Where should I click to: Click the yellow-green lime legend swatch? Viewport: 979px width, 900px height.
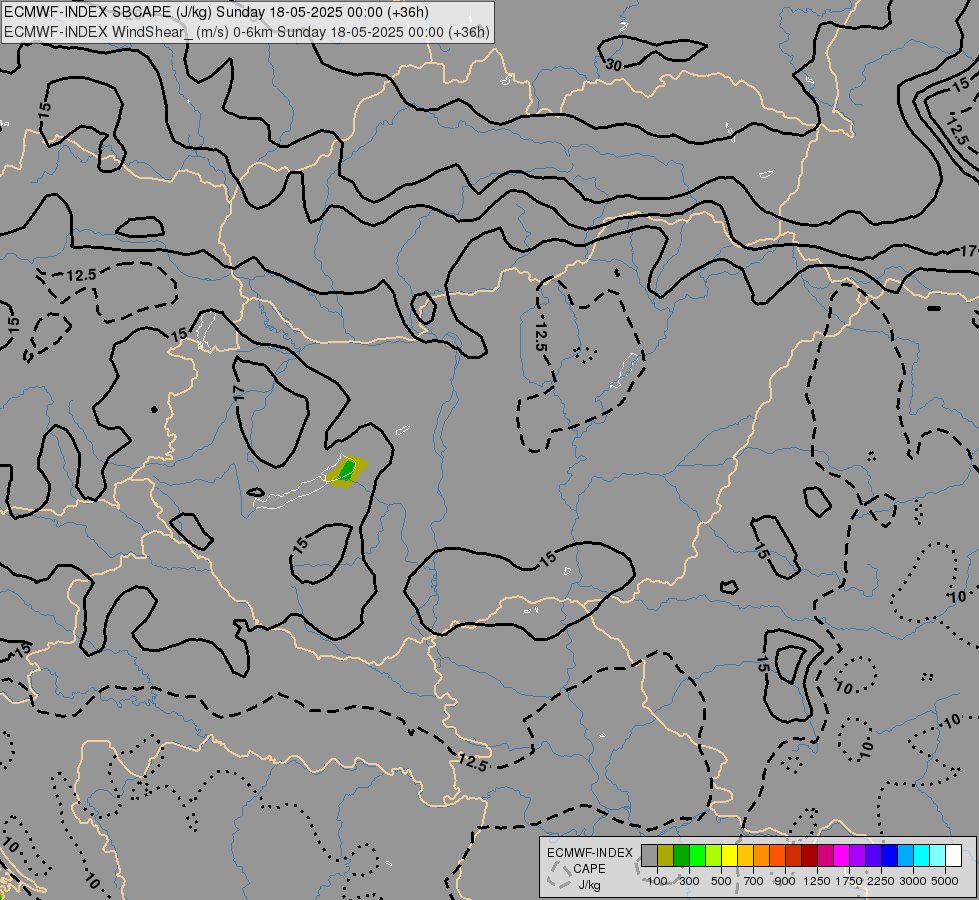click(x=714, y=856)
